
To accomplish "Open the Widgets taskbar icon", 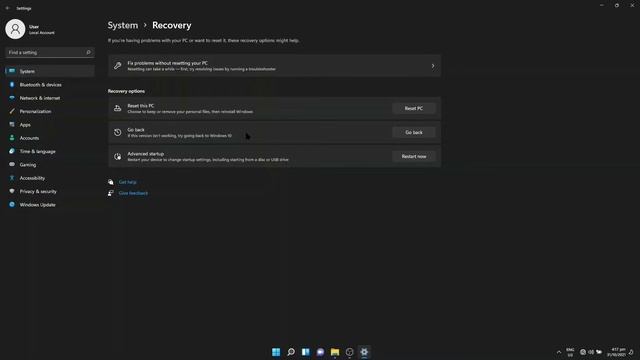I will (305, 352).
